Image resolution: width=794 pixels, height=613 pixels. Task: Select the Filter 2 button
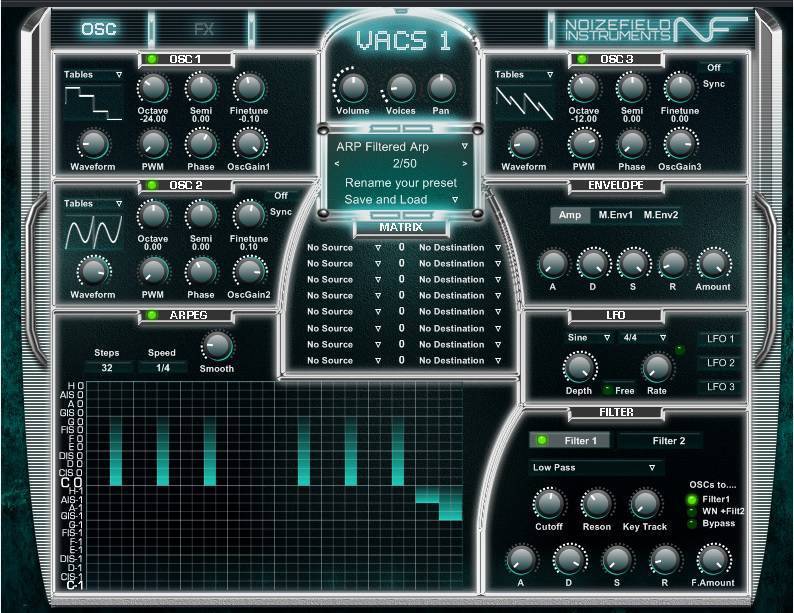tap(669, 440)
